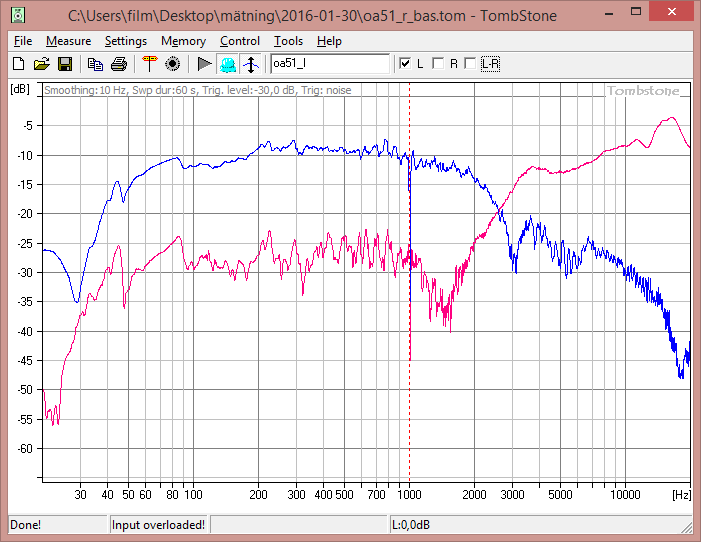The width and height of the screenshot is (701, 542).
Task: Open a measurement file with folder icon
Action: (x=41, y=64)
